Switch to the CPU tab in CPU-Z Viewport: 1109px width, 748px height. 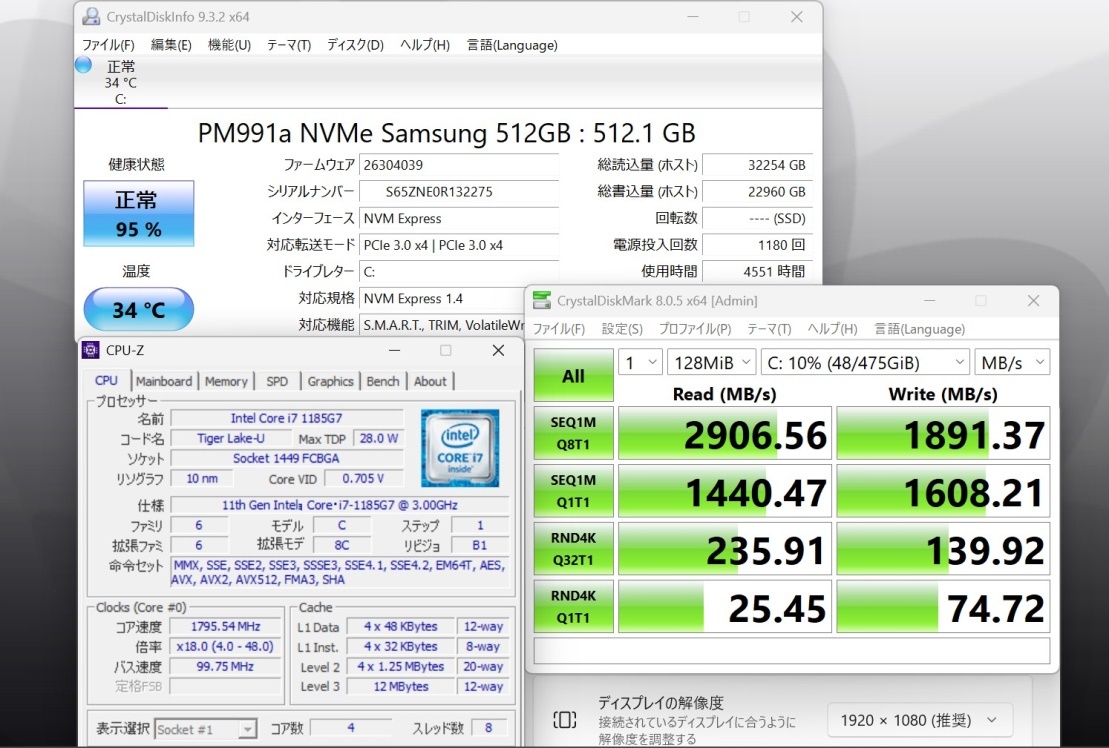(x=106, y=380)
